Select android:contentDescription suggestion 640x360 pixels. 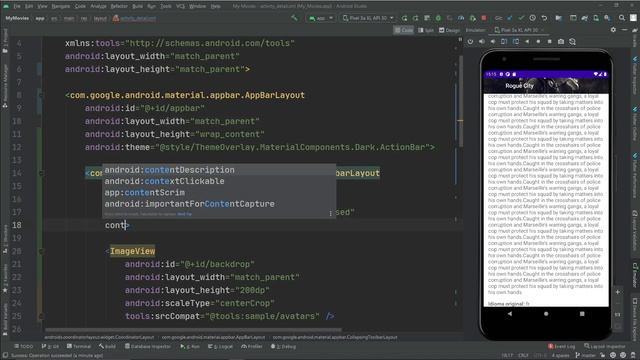click(x=219, y=170)
